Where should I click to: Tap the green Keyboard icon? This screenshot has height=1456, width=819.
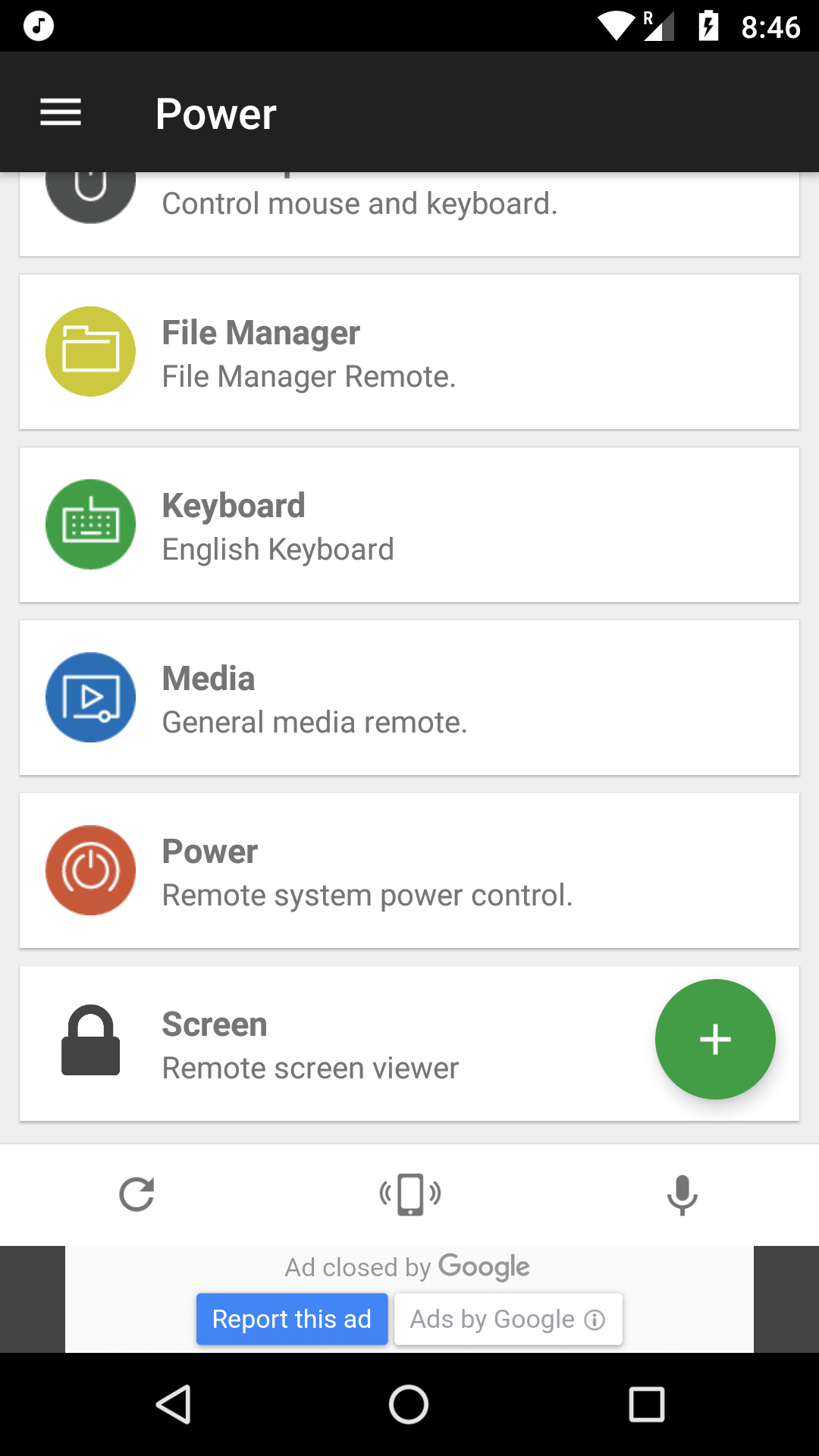[x=90, y=524]
